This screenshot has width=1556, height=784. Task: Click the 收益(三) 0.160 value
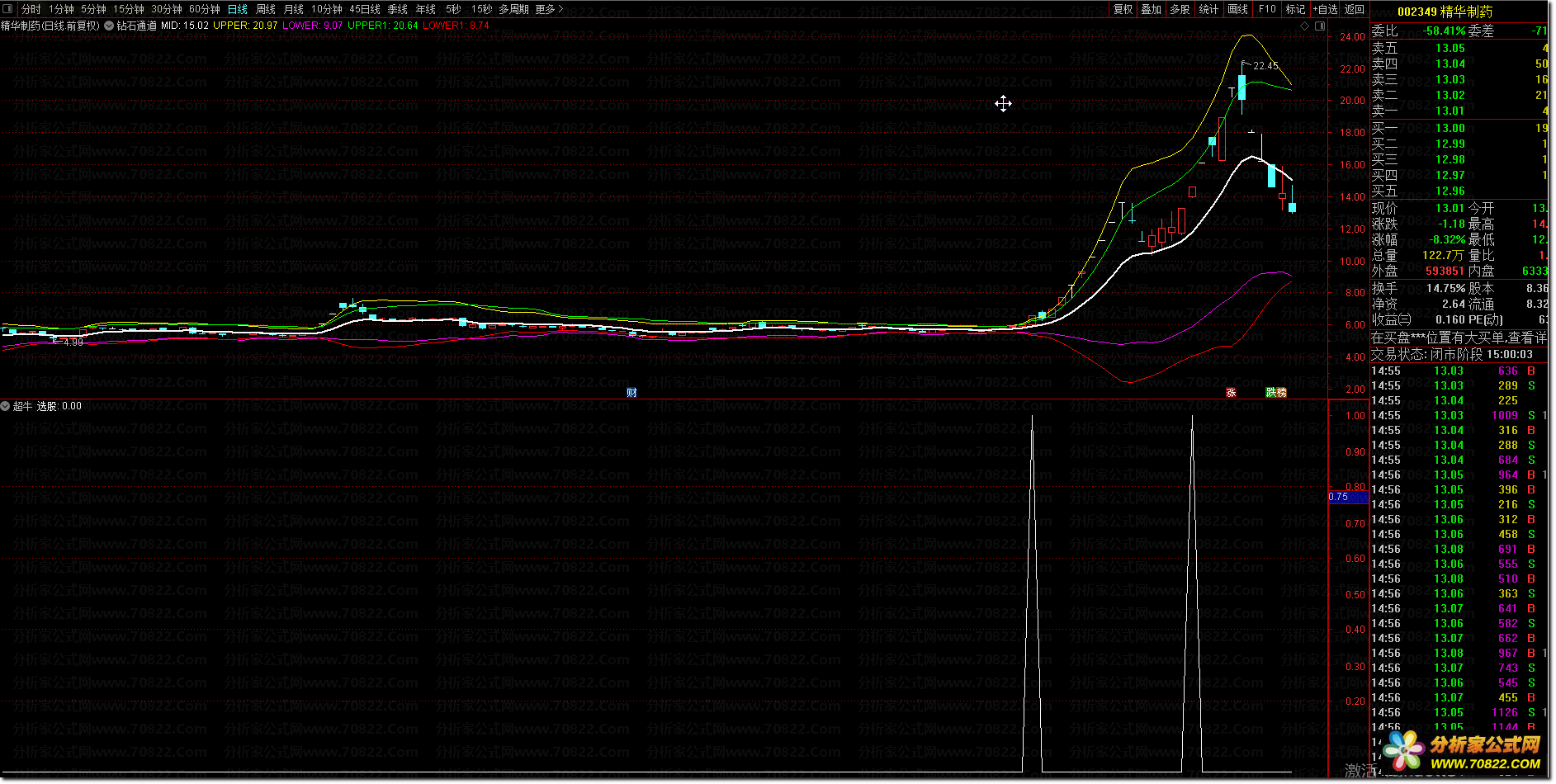(x=1450, y=320)
